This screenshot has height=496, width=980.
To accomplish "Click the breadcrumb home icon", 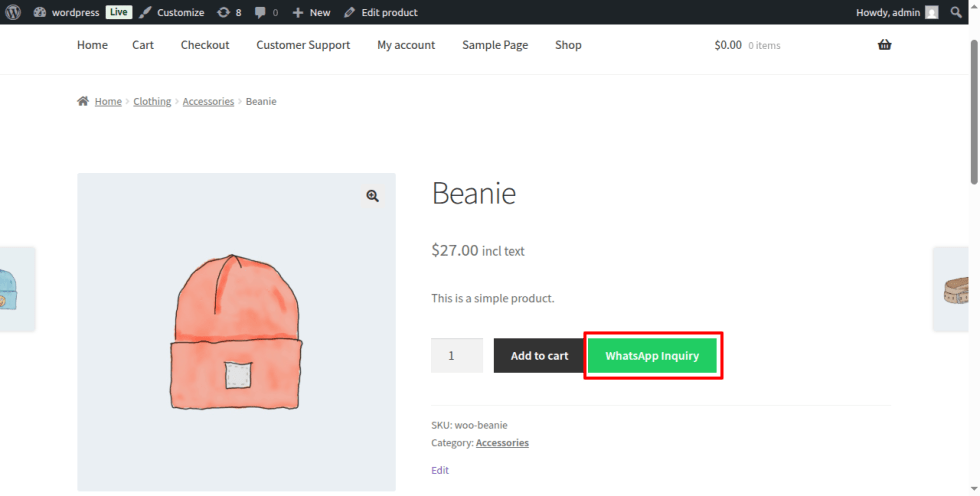I will [x=82, y=101].
